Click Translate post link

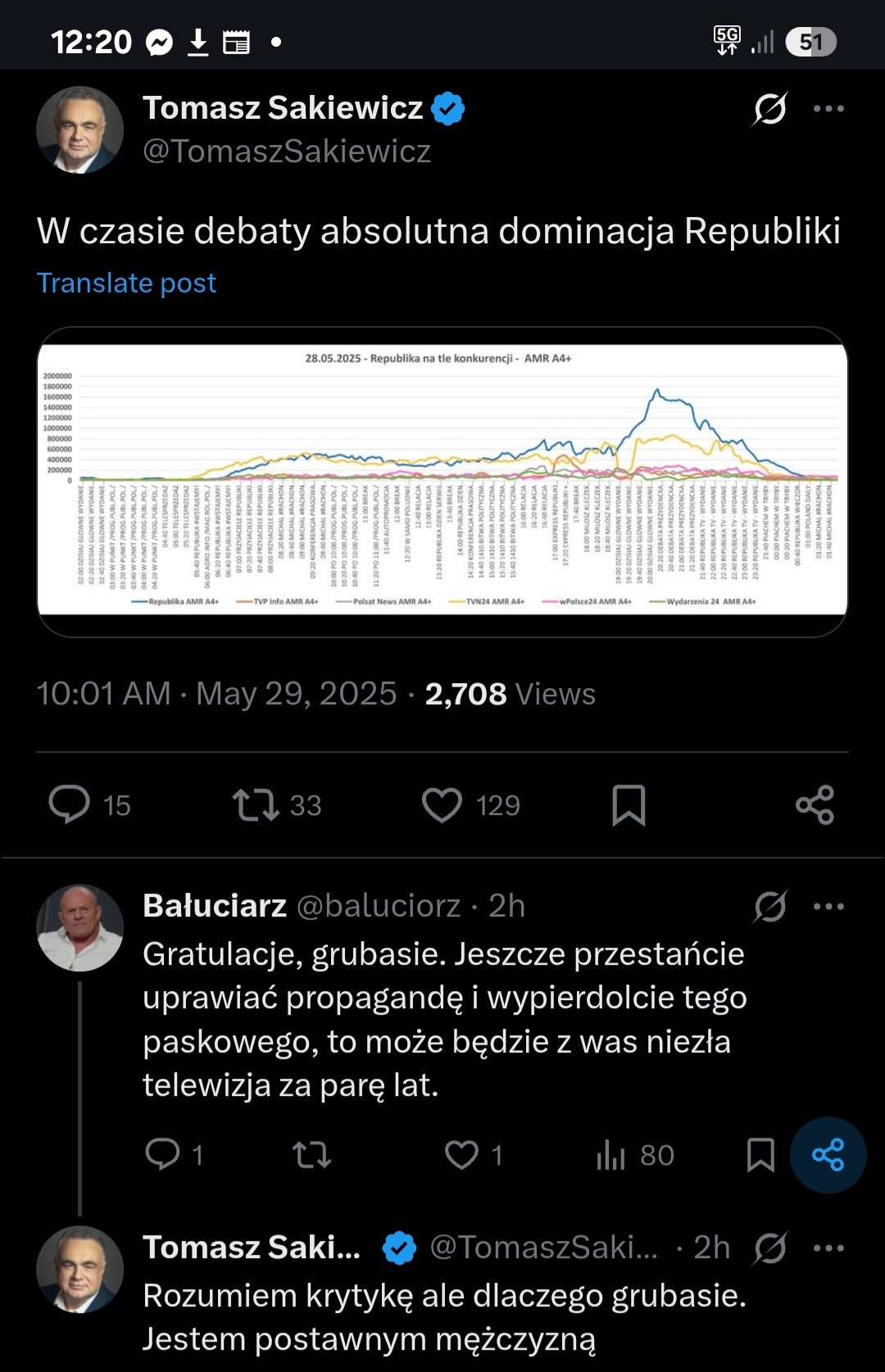tap(126, 283)
